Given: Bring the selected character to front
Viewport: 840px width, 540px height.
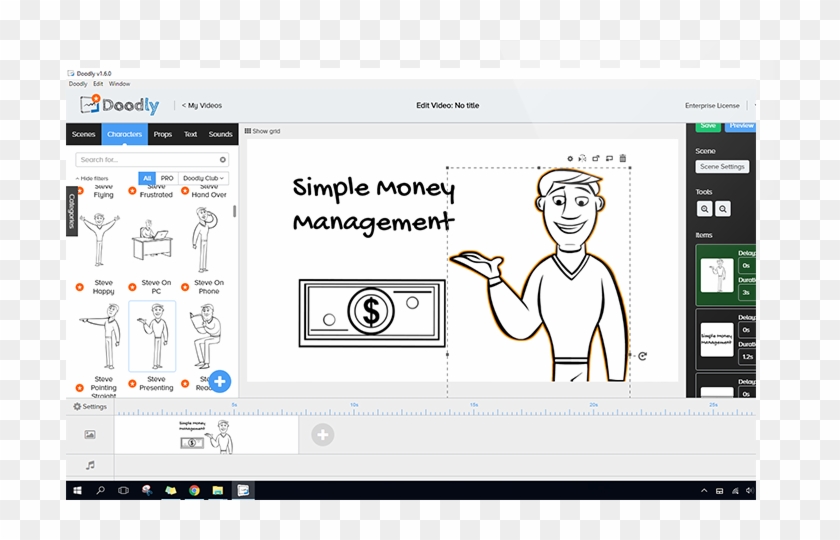Looking at the screenshot, I should [x=596, y=159].
